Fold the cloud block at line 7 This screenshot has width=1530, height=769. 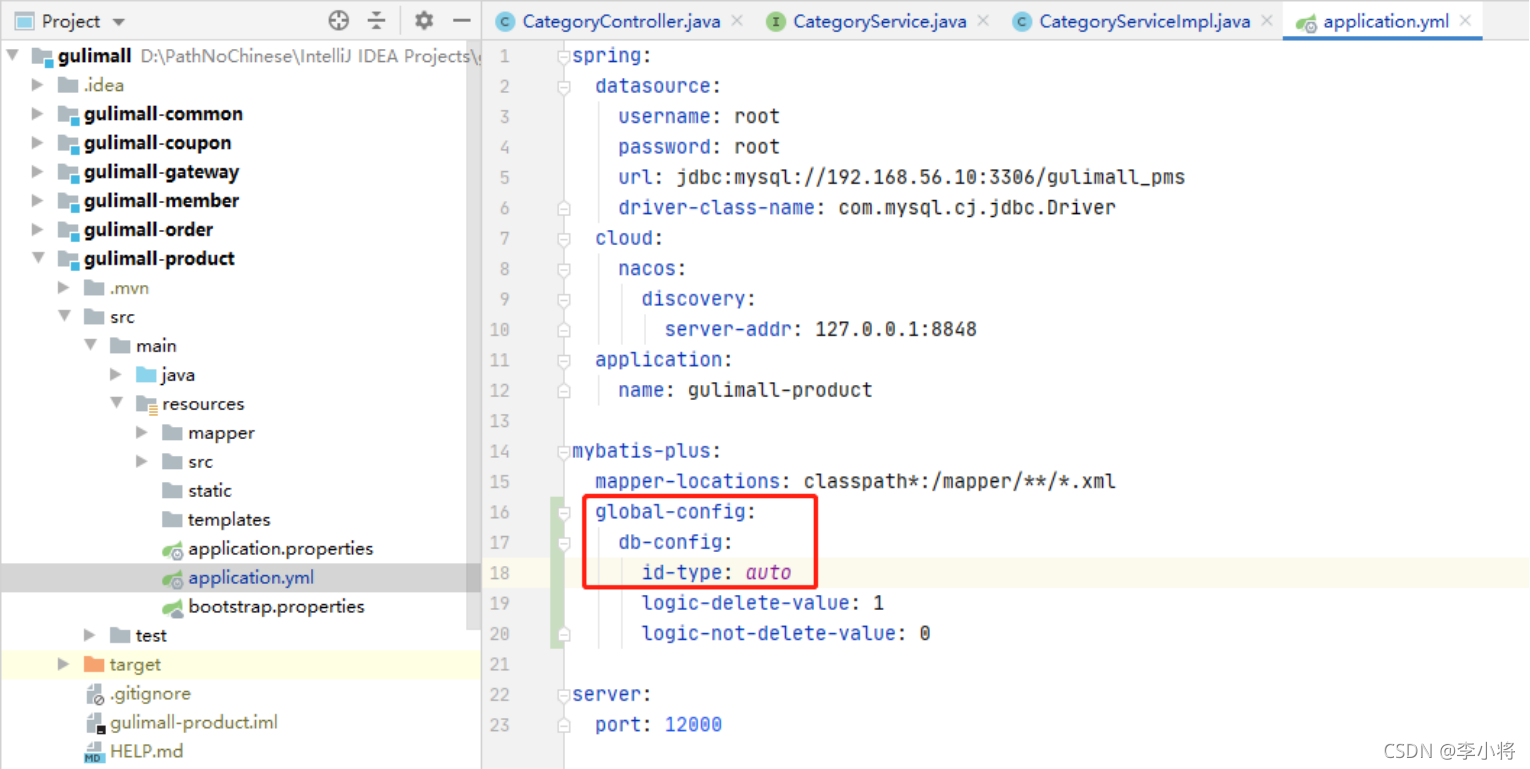[x=564, y=238]
